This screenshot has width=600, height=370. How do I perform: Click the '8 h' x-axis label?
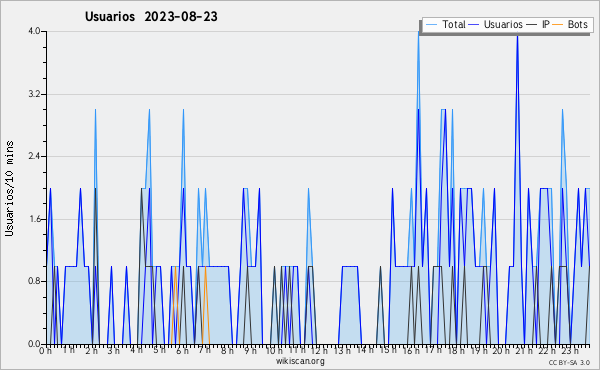pyautogui.click(x=227, y=351)
